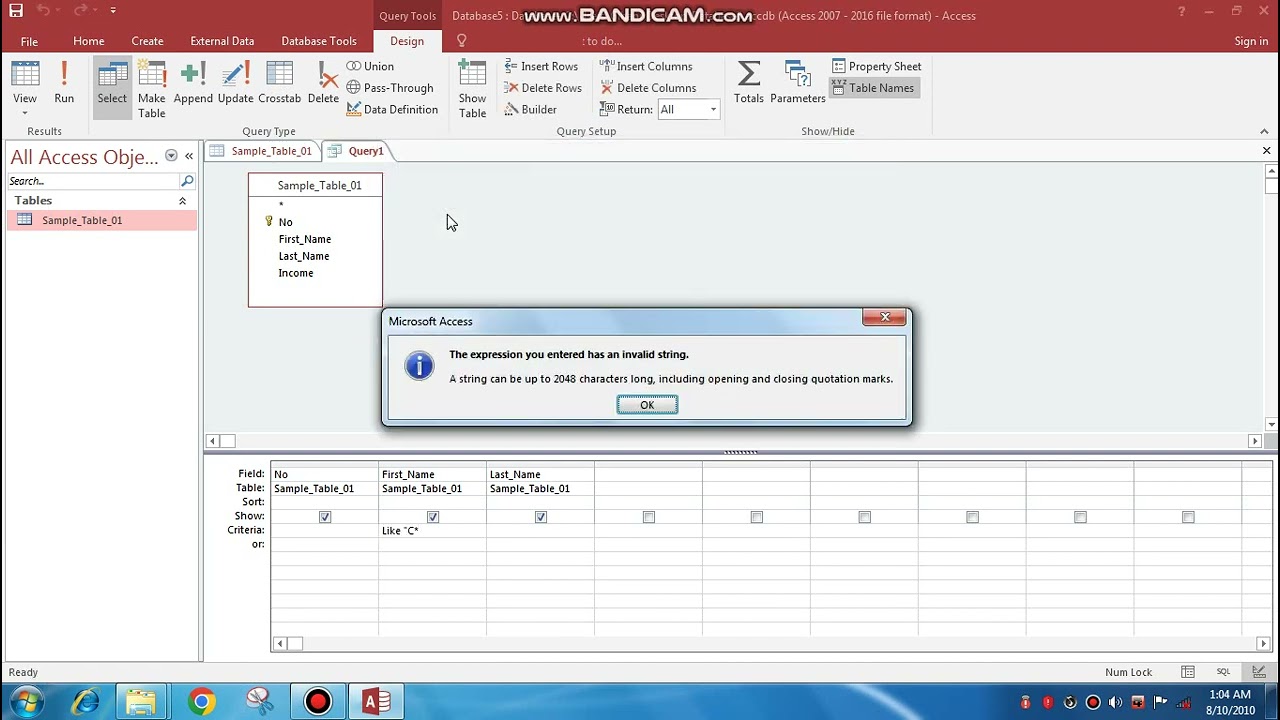Open the query Parameters dialog
The height and width of the screenshot is (720, 1280).
click(x=797, y=83)
